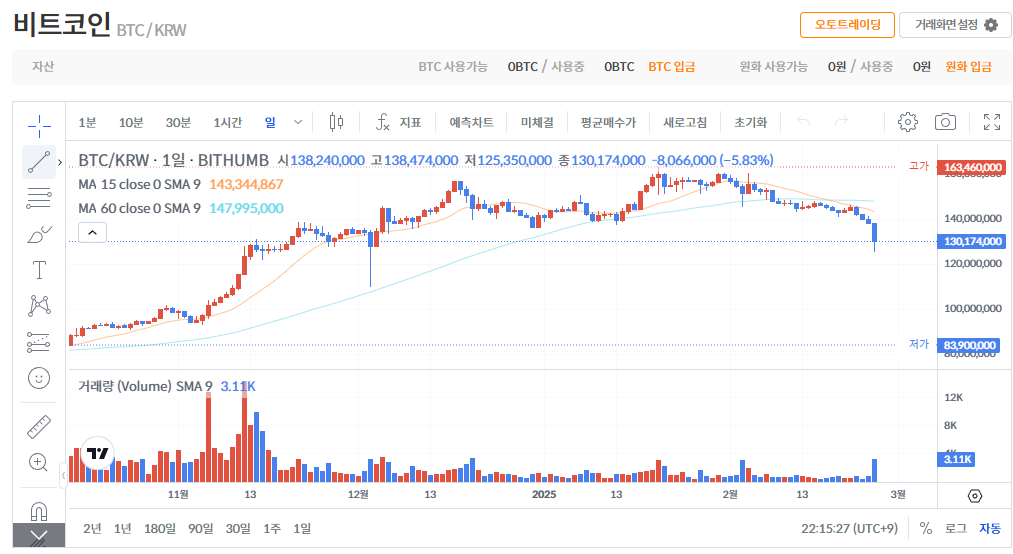Open chart settings gear

908,121
